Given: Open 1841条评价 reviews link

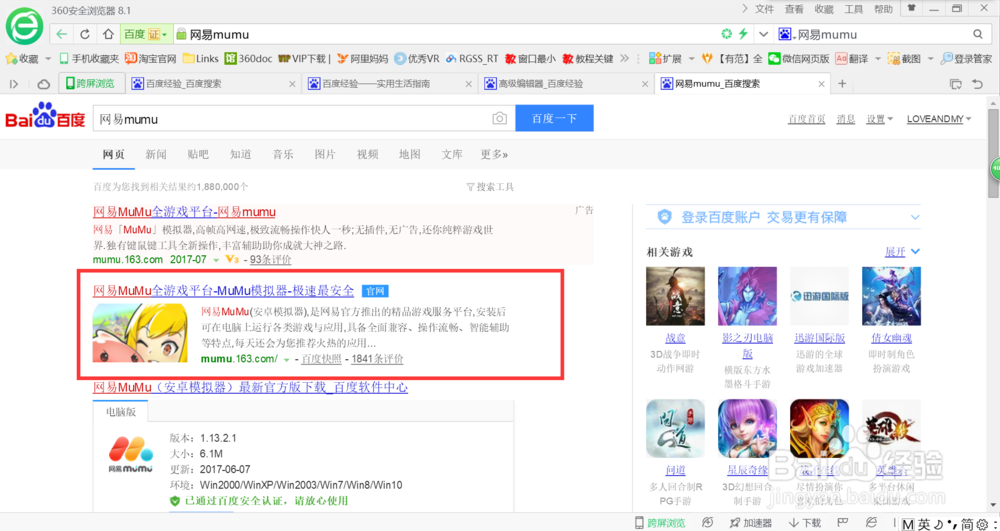Looking at the screenshot, I should point(377,359).
